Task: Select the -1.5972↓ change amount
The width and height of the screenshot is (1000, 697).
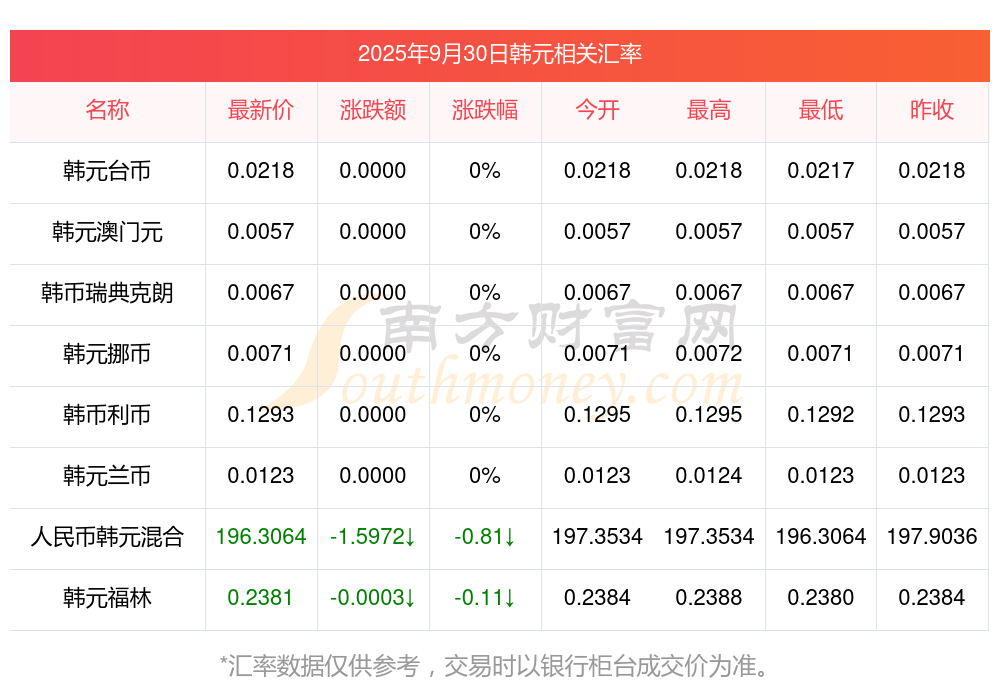Action: [x=373, y=537]
